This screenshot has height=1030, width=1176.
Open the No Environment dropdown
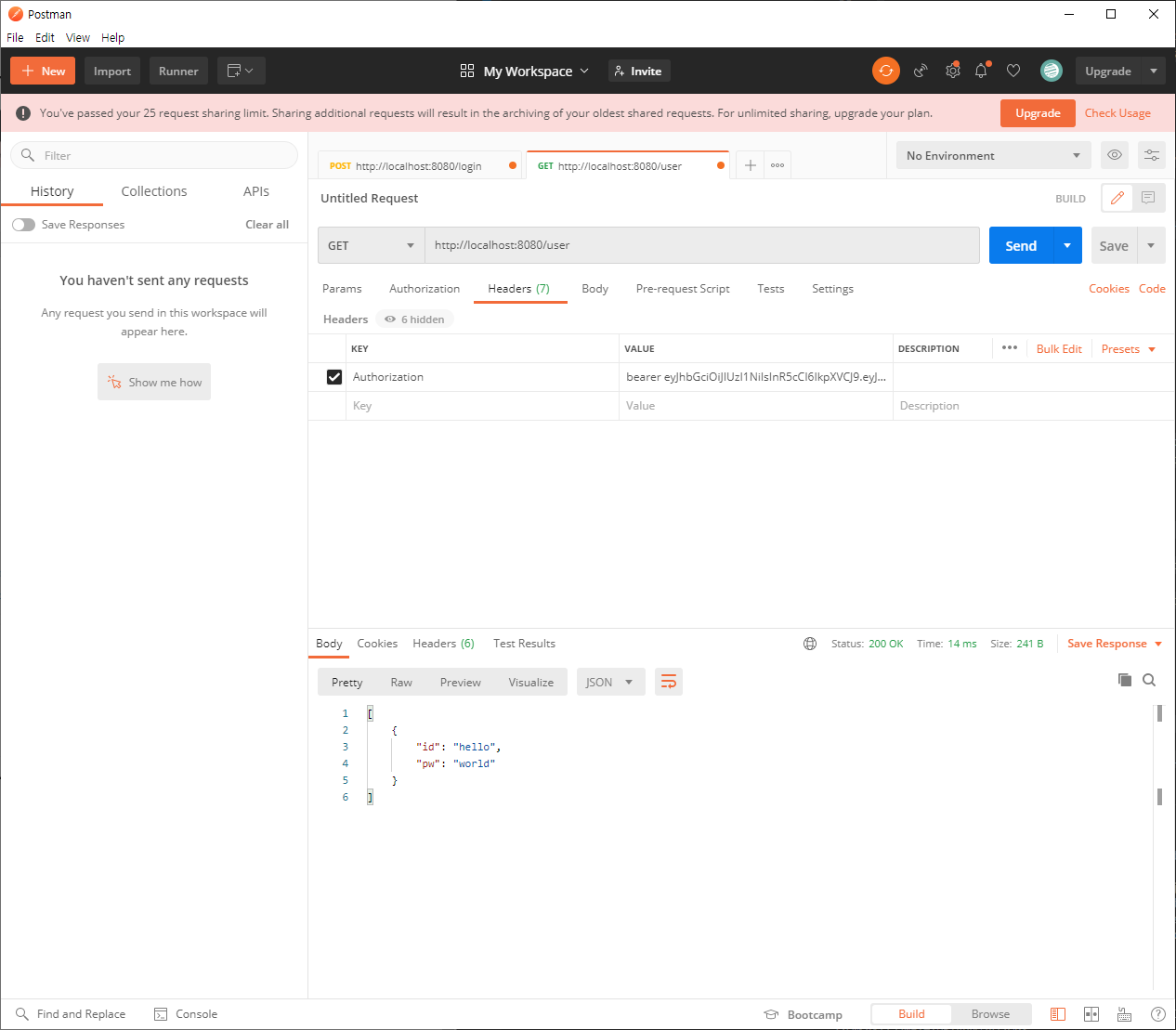(993, 155)
